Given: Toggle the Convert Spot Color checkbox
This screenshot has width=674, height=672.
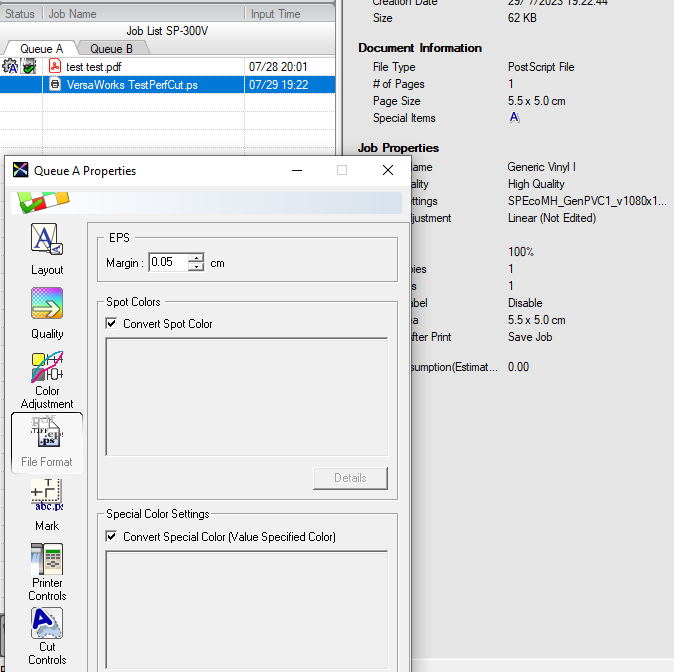Looking at the screenshot, I should pyautogui.click(x=111, y=323).
